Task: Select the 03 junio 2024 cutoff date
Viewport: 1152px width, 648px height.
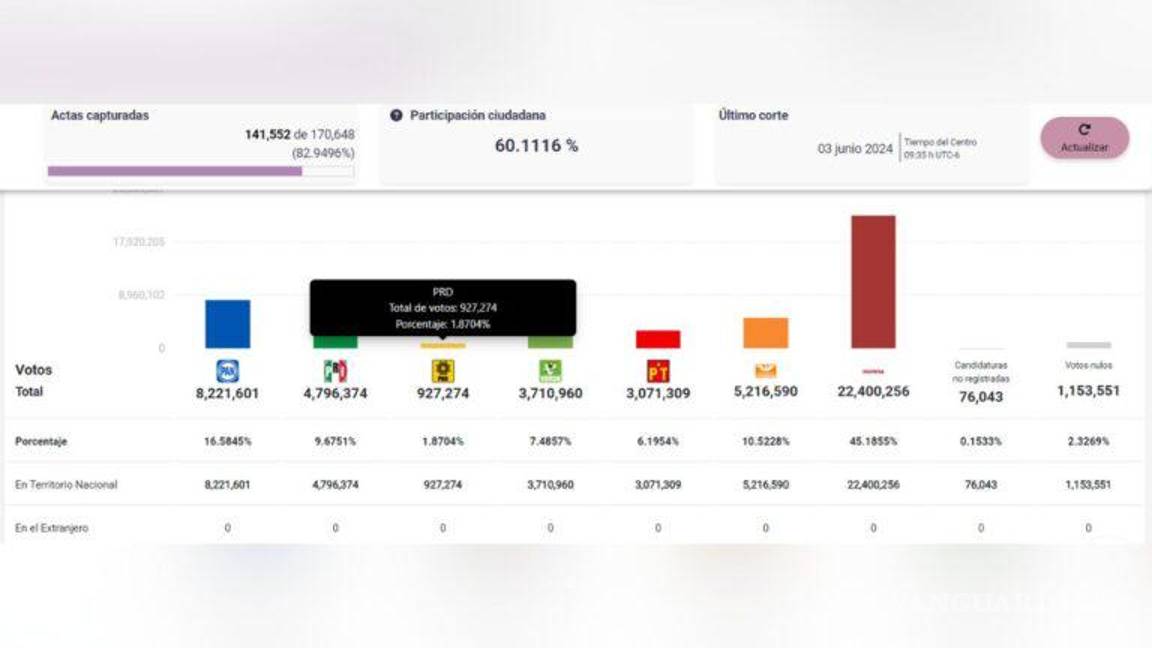Action: [855, 149]
